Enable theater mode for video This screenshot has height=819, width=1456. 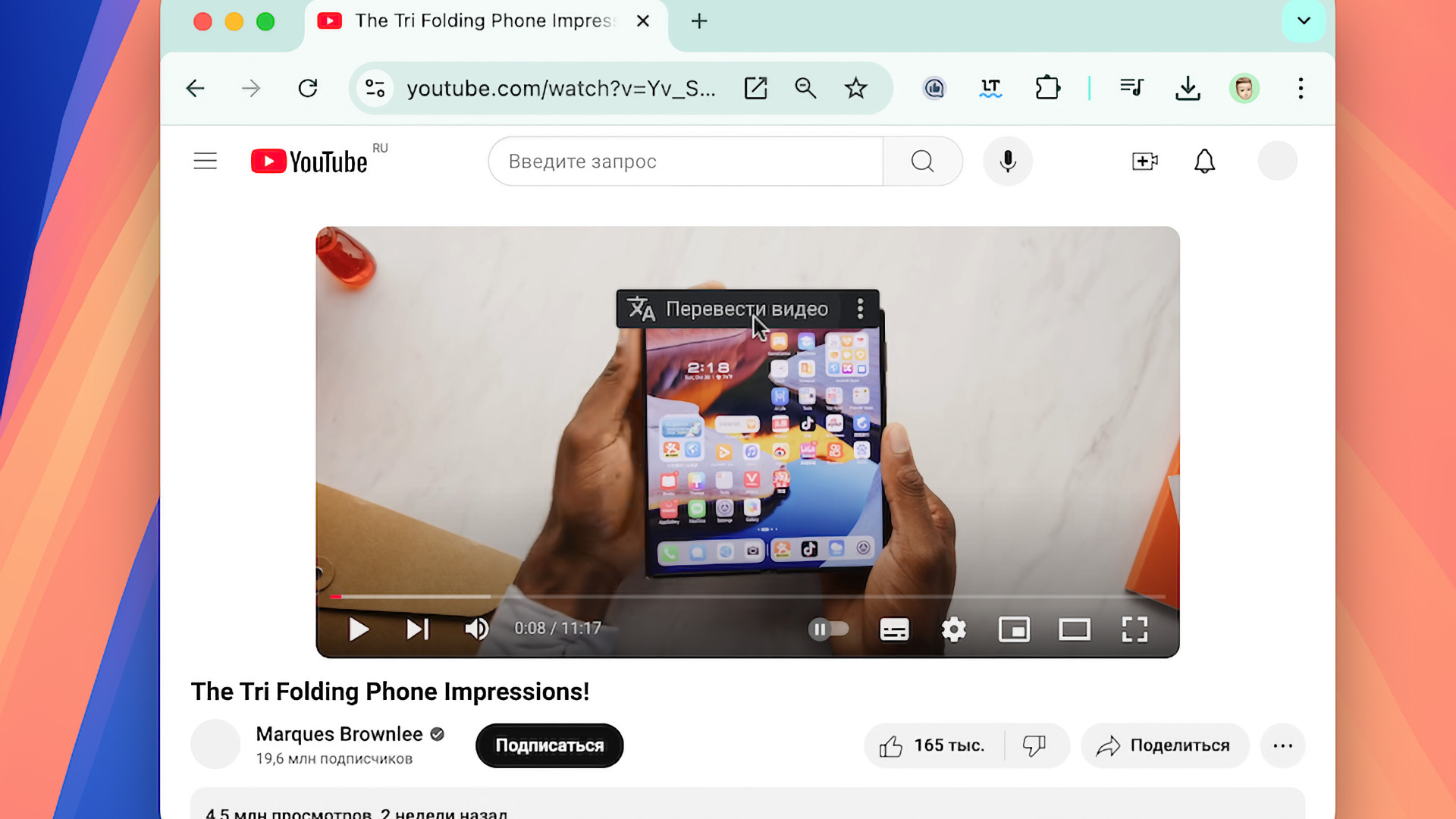pos(1075,628)
